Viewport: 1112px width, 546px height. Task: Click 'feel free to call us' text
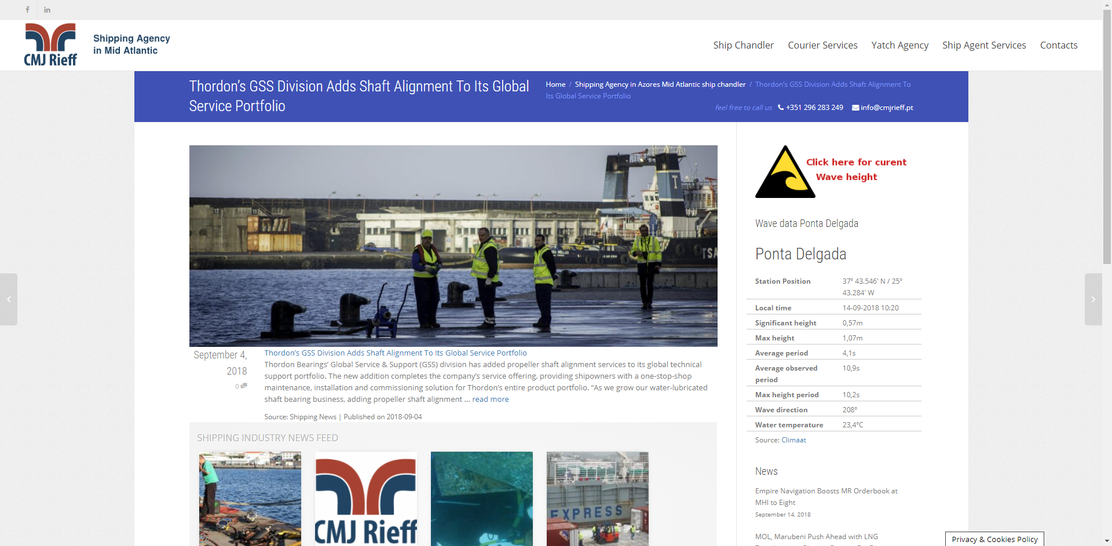(x=743, y=108)
